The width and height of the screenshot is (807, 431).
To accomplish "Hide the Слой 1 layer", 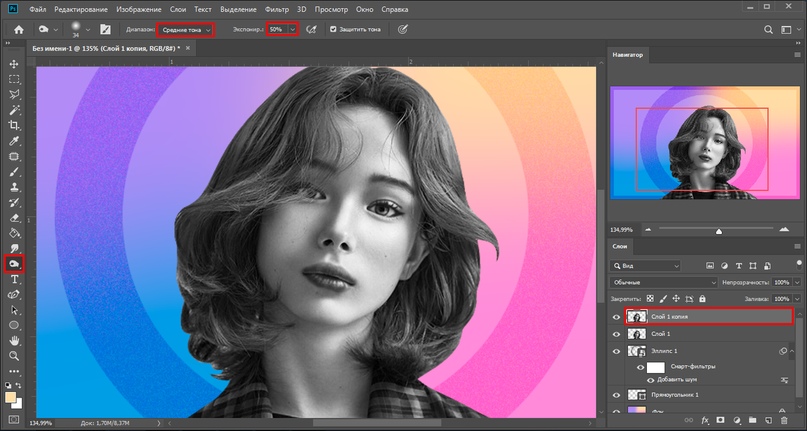I will (616, 334).
